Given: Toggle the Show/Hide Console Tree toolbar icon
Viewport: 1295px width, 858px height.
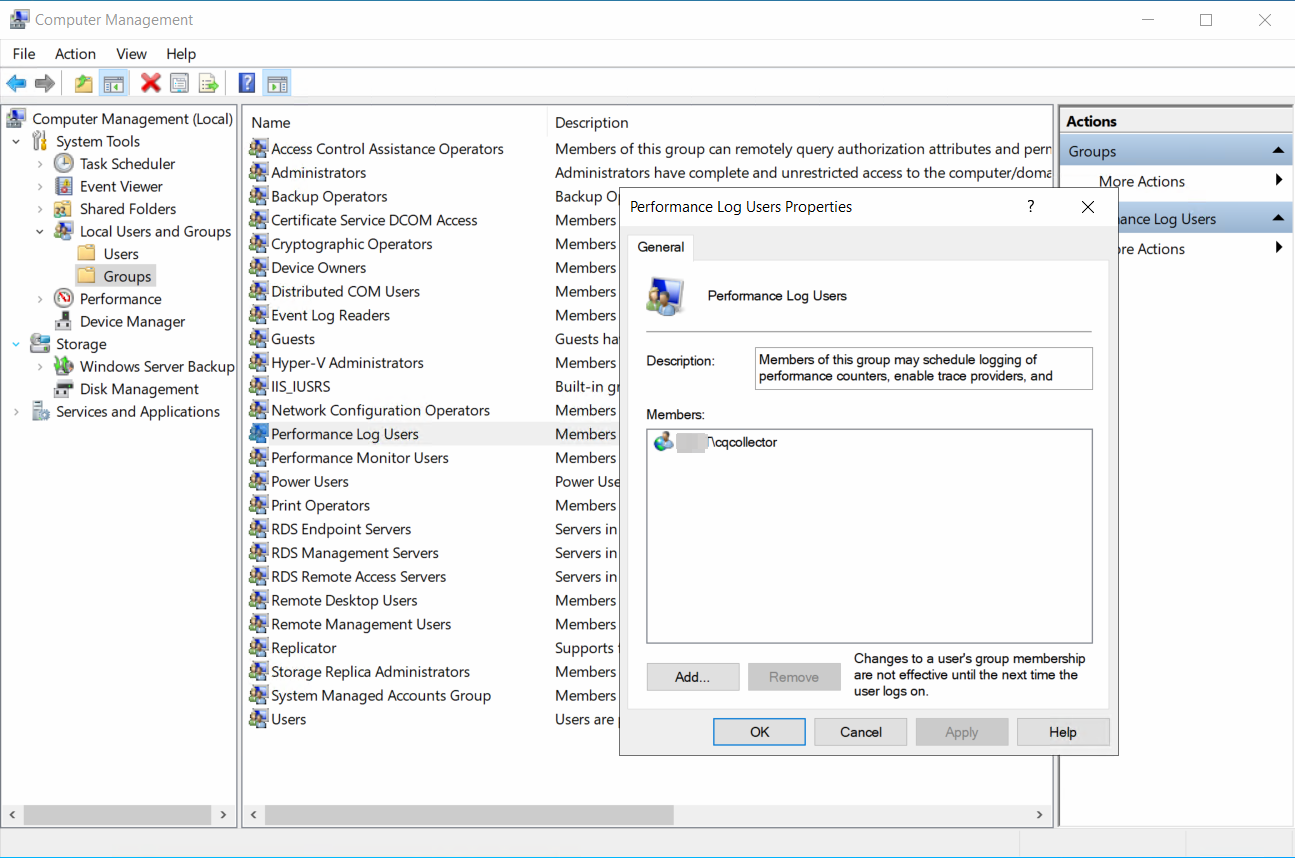Looking at the screenshot, I should 113,83.
